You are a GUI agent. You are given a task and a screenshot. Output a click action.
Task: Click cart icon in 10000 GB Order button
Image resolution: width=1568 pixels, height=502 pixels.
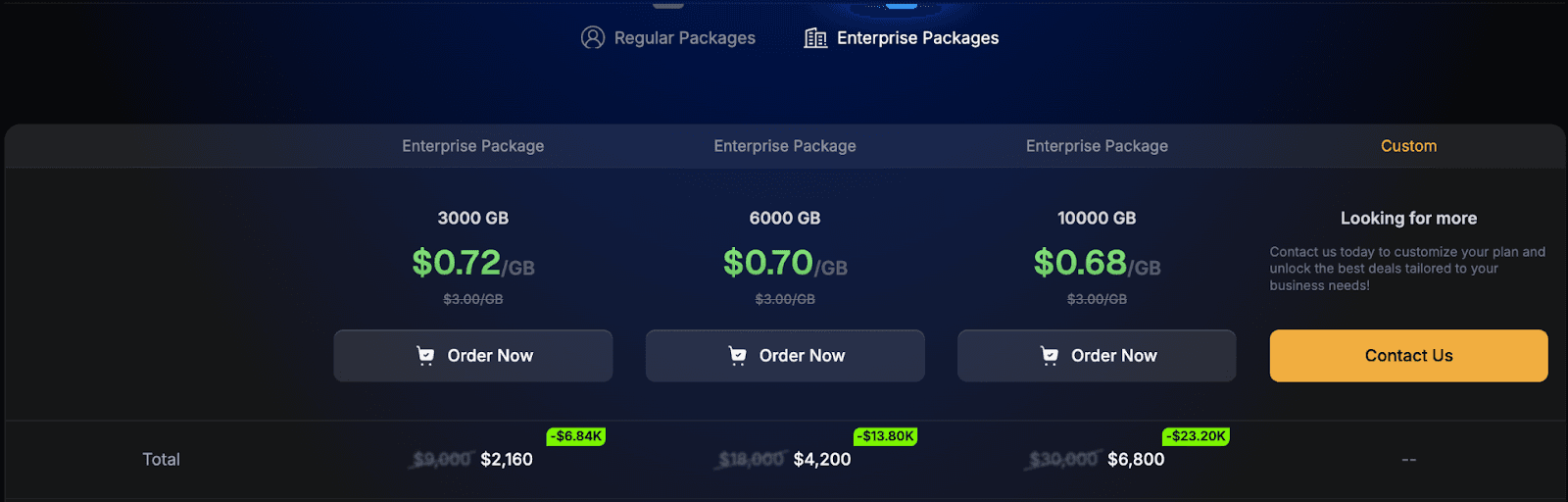pos(1049,356)
